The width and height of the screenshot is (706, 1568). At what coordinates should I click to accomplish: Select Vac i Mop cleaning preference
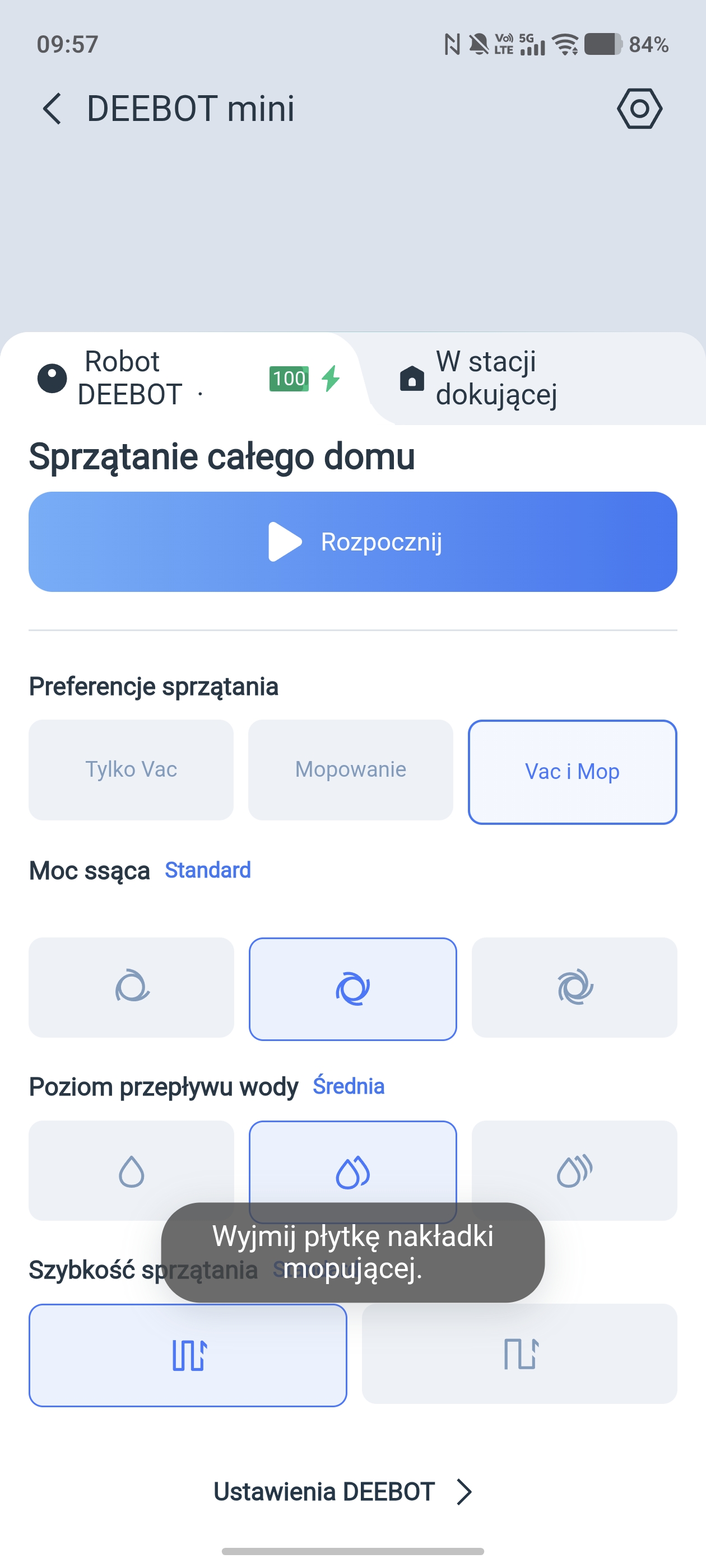572,772
